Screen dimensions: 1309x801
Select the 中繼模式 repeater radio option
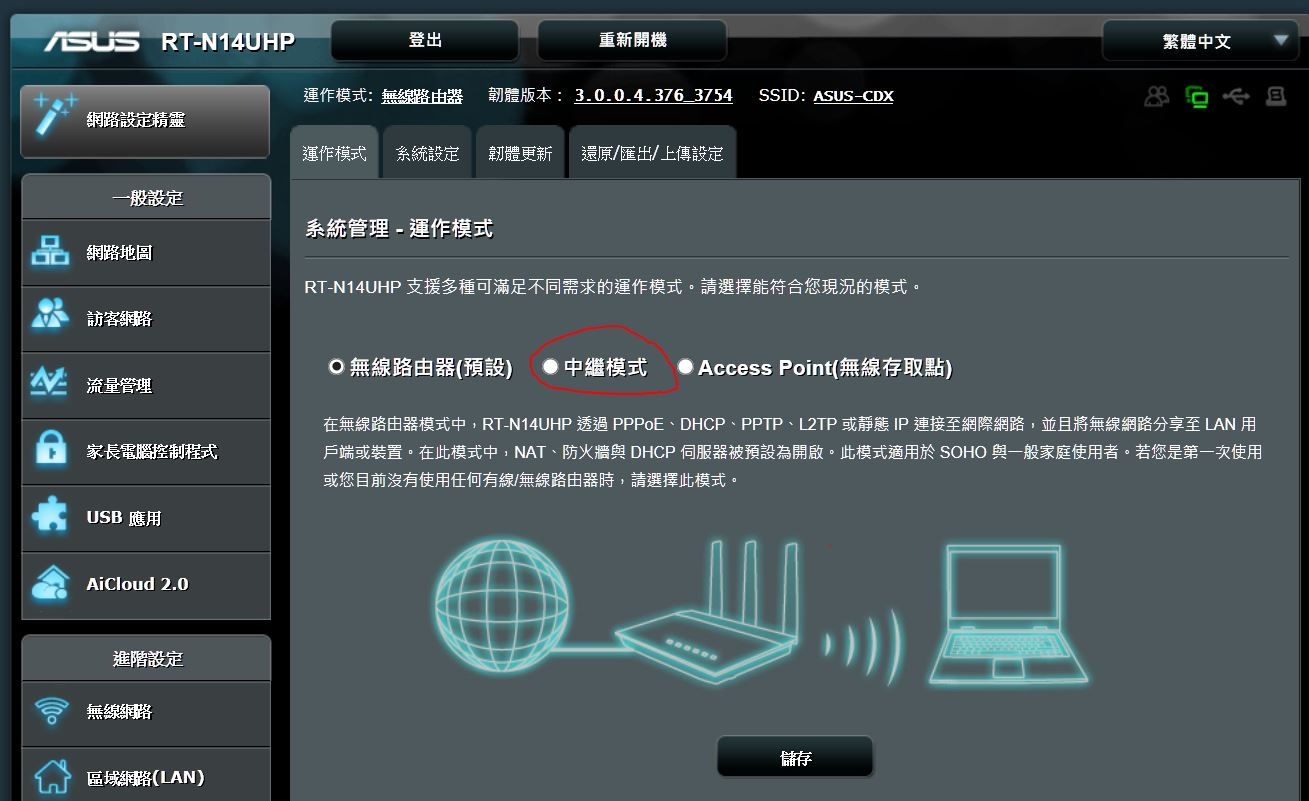[550, 367]
